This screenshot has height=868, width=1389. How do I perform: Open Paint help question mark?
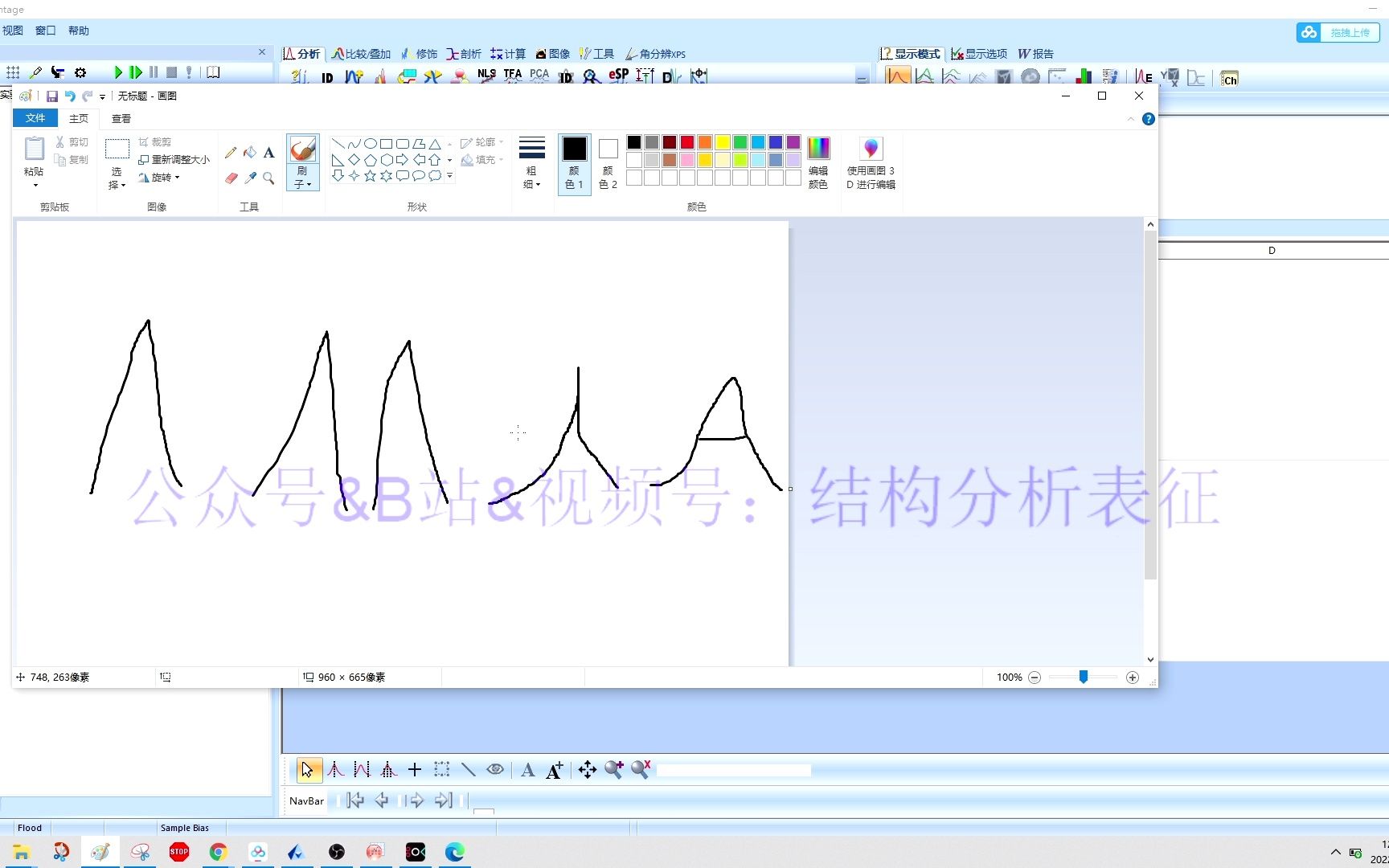coord(1149,119)
